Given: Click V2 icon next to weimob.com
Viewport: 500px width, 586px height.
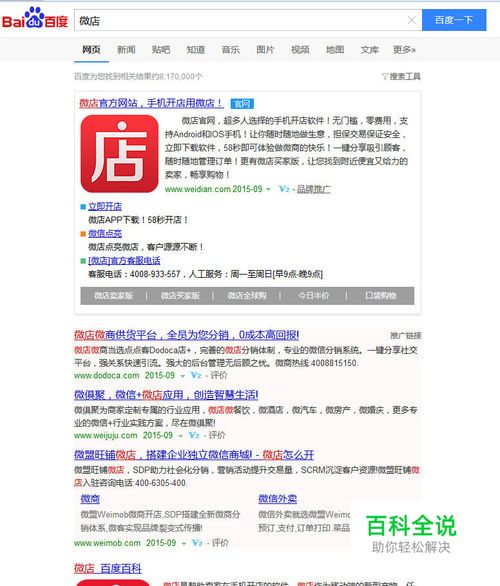Looking at the screenshot, I should pos(197,543).
